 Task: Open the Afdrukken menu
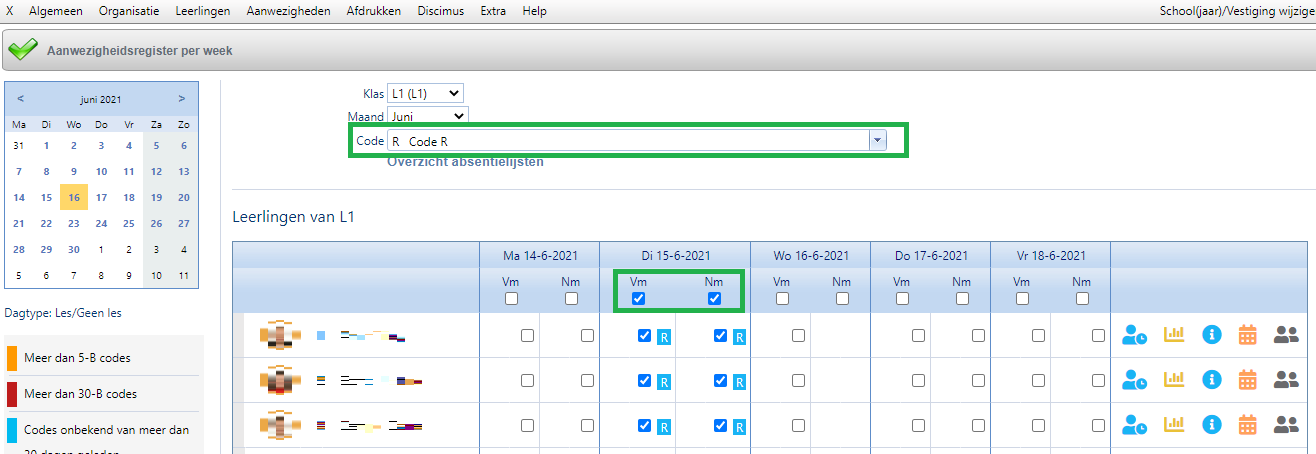click(373, 11)
